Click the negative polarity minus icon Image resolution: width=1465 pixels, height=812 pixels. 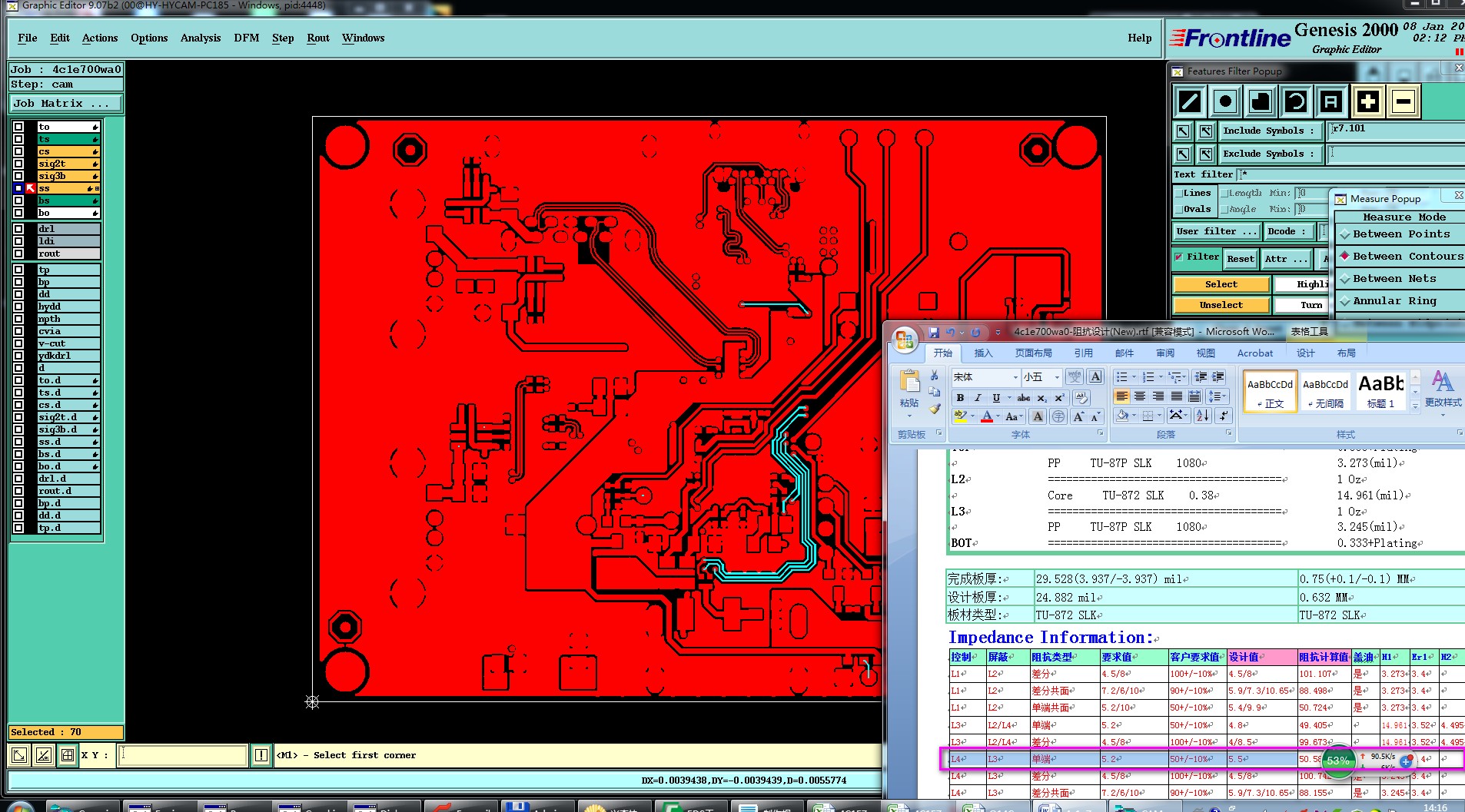click(1403, 101)
